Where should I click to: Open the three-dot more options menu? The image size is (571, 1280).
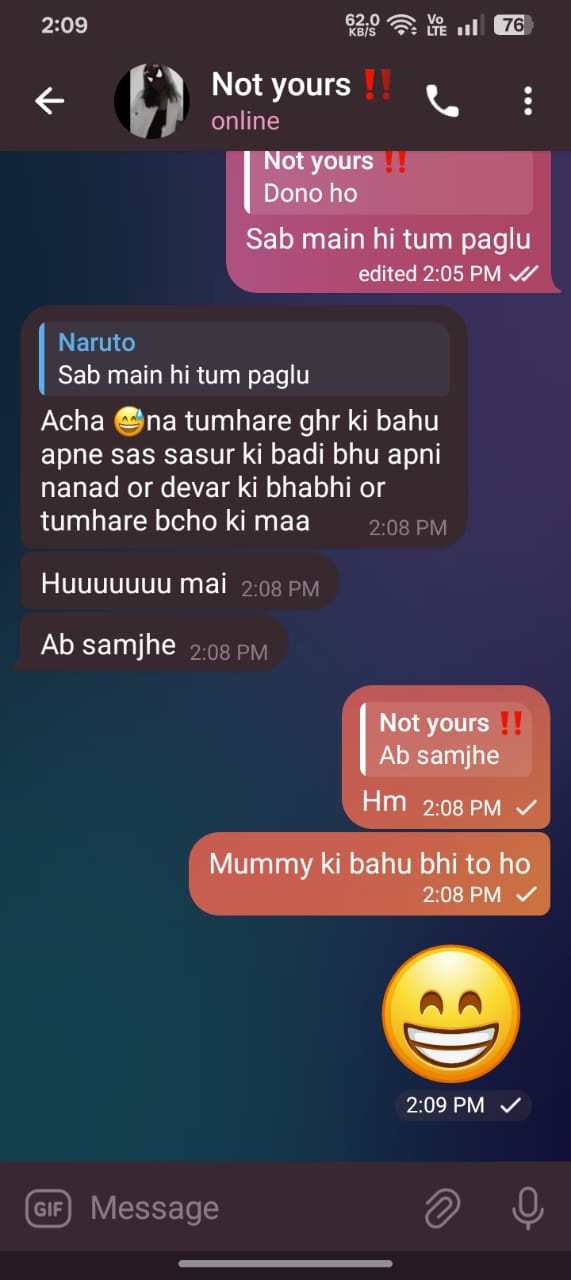coord(528,100)
